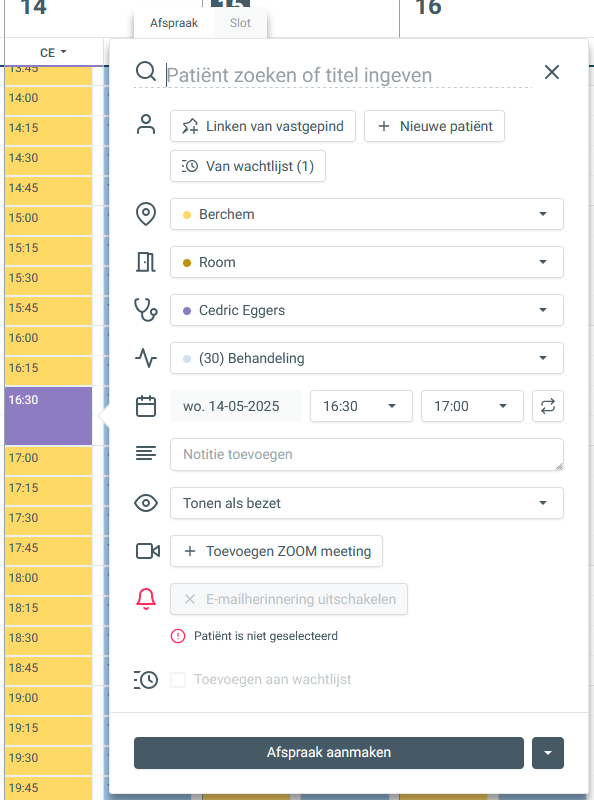Click the location pin icon
The image size is (594, 800).
[146, 214]
